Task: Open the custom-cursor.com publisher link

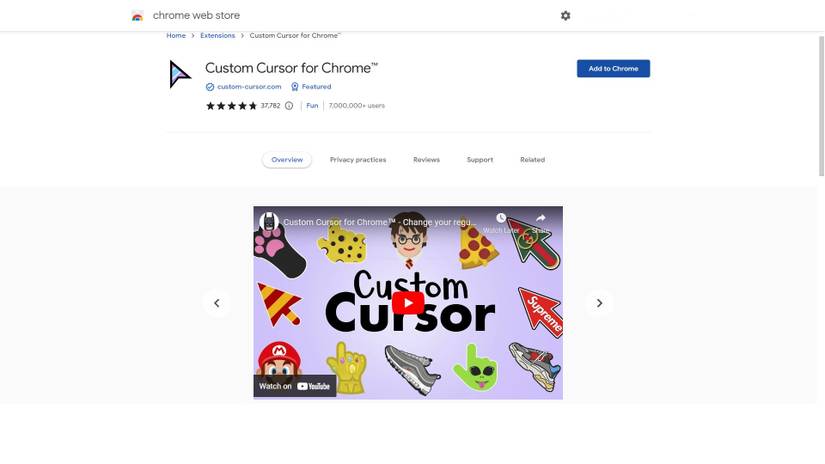Action: click(x=249, y=87)
